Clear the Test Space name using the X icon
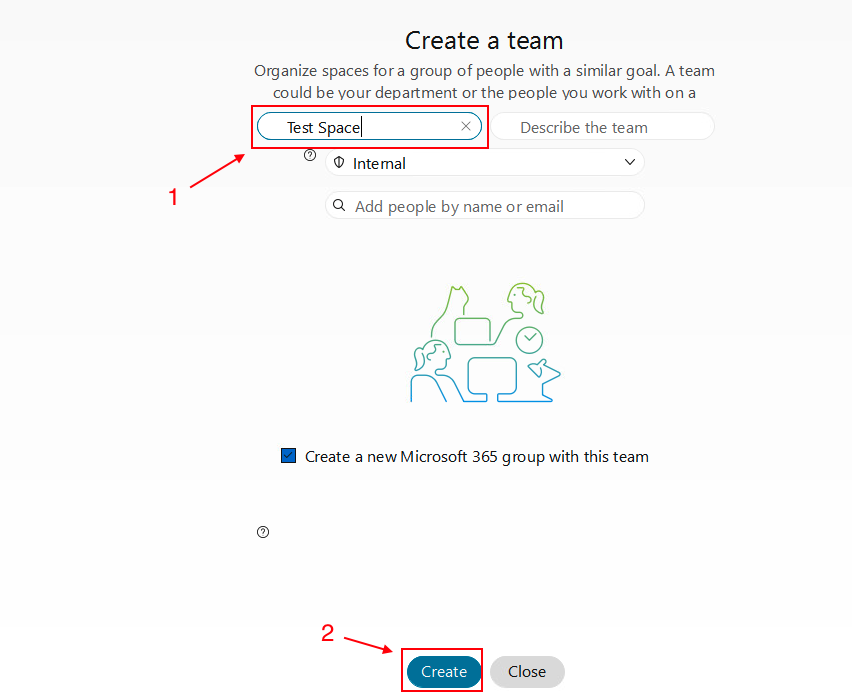Viewport: 852px width, 698px height. pyautogui.click(x=465, y=126)
